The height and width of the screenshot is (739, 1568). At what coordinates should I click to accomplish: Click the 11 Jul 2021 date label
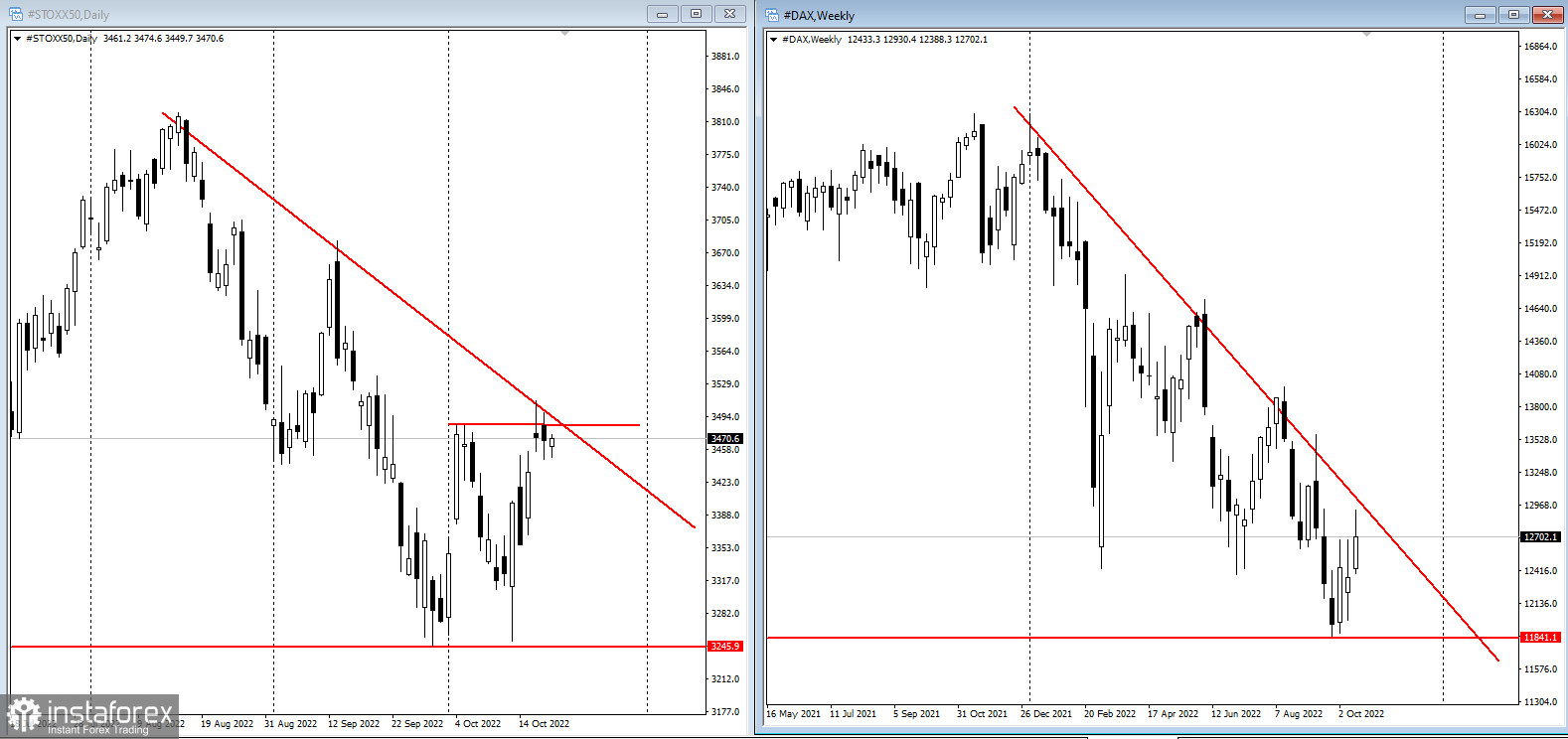(x=854, y=714)
